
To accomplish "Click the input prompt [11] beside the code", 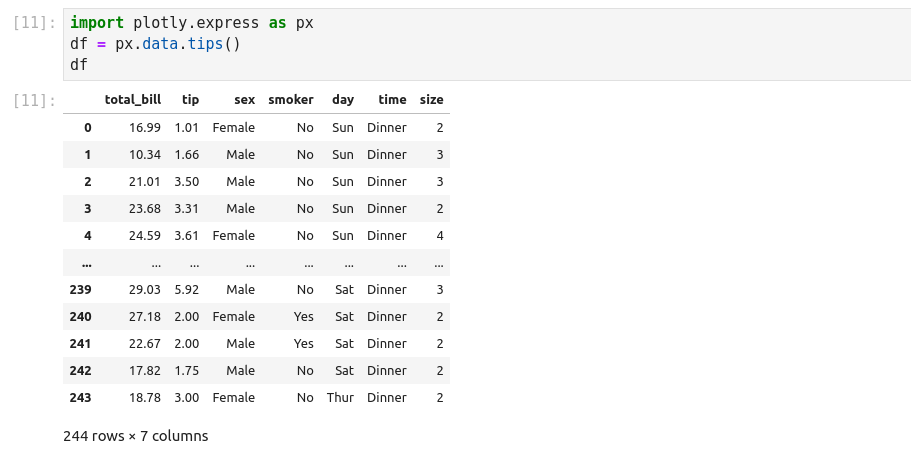I will point(36,23).
